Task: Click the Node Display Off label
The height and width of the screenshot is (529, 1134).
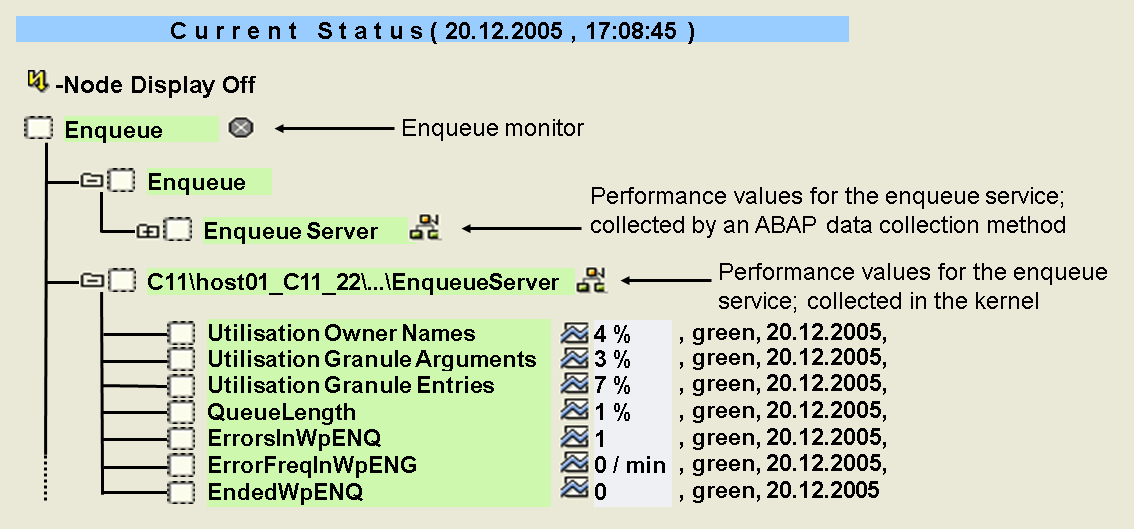Action: pos(155,86)
